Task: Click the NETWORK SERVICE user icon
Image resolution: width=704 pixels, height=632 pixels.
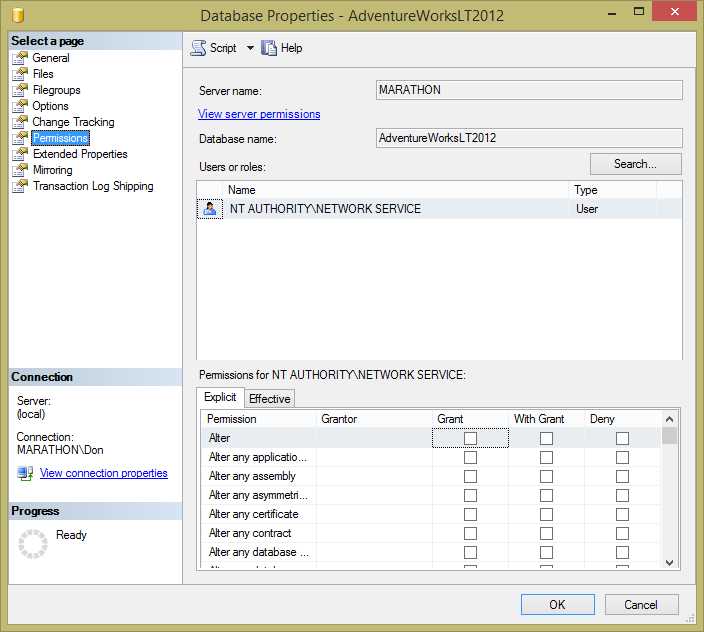Action: point(210,209)
